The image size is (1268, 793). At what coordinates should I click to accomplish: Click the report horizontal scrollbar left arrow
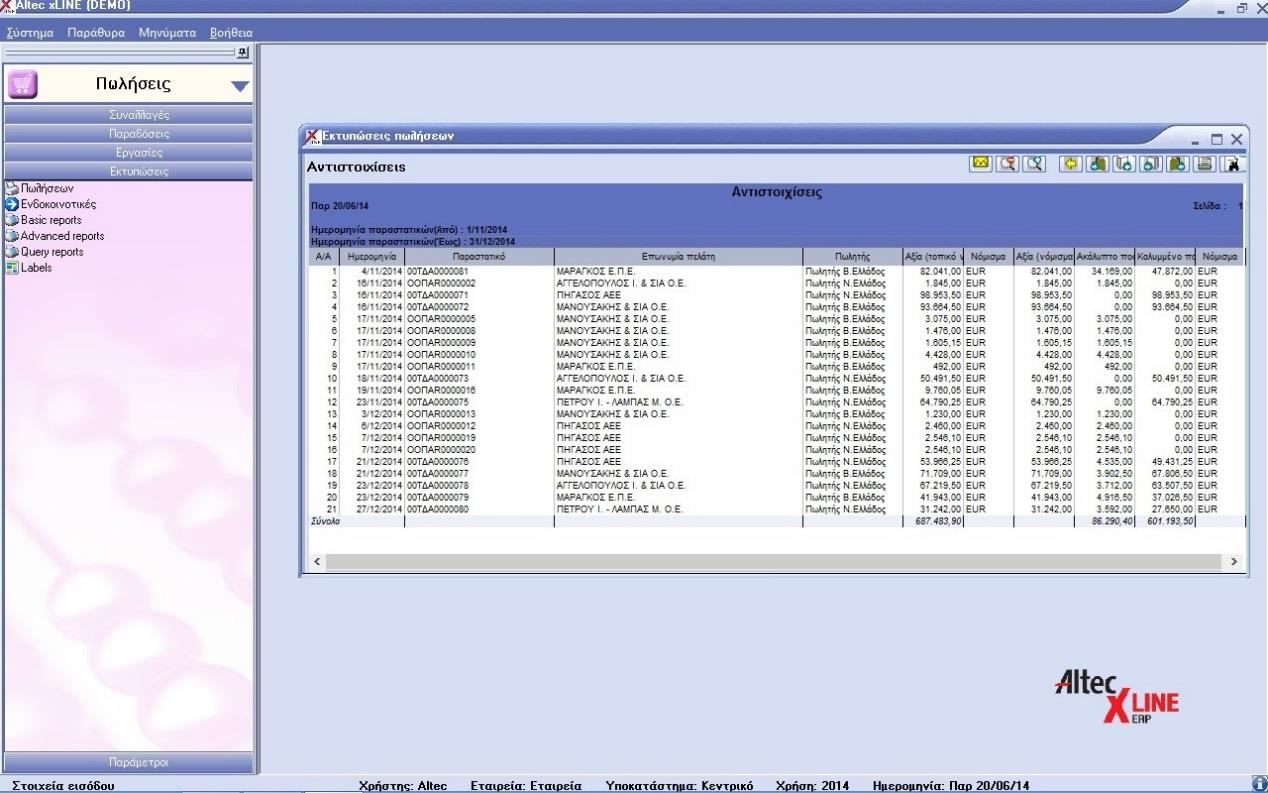click(x=318, y=562)
